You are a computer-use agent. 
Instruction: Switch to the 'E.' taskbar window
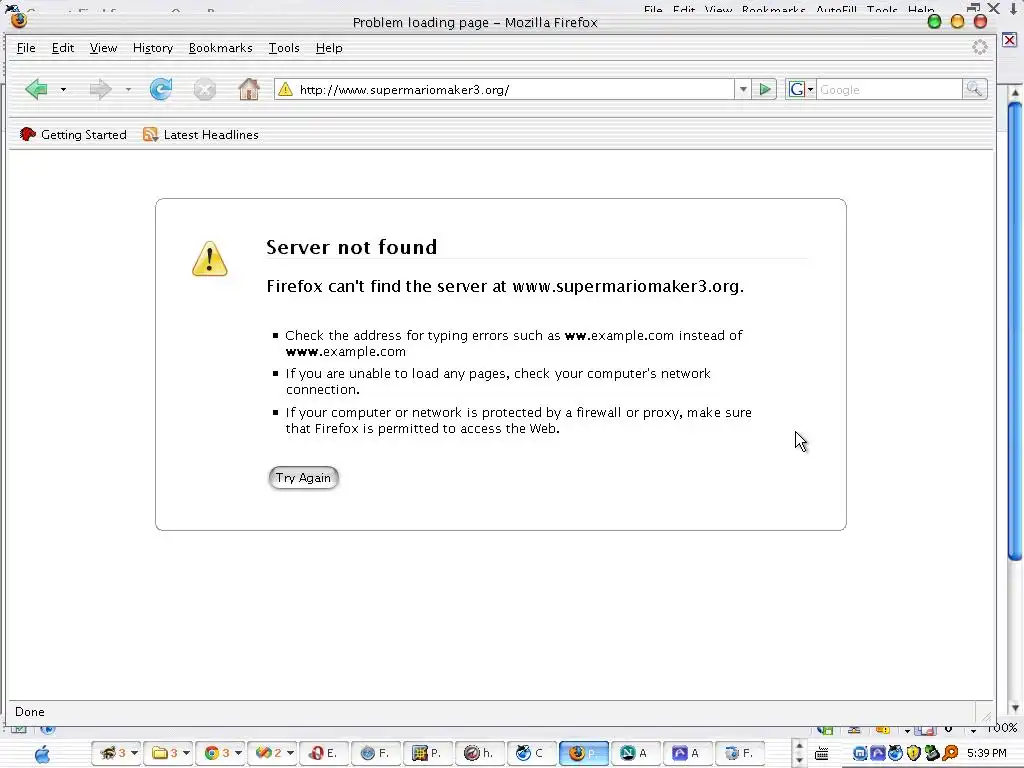323,753
